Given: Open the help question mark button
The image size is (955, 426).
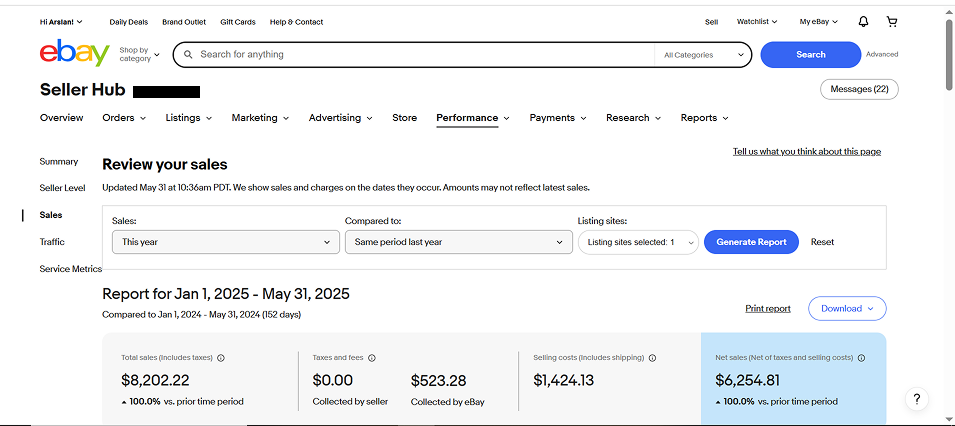Looking at the screenshot, I should pyautogui.click(x=917, y=399).
